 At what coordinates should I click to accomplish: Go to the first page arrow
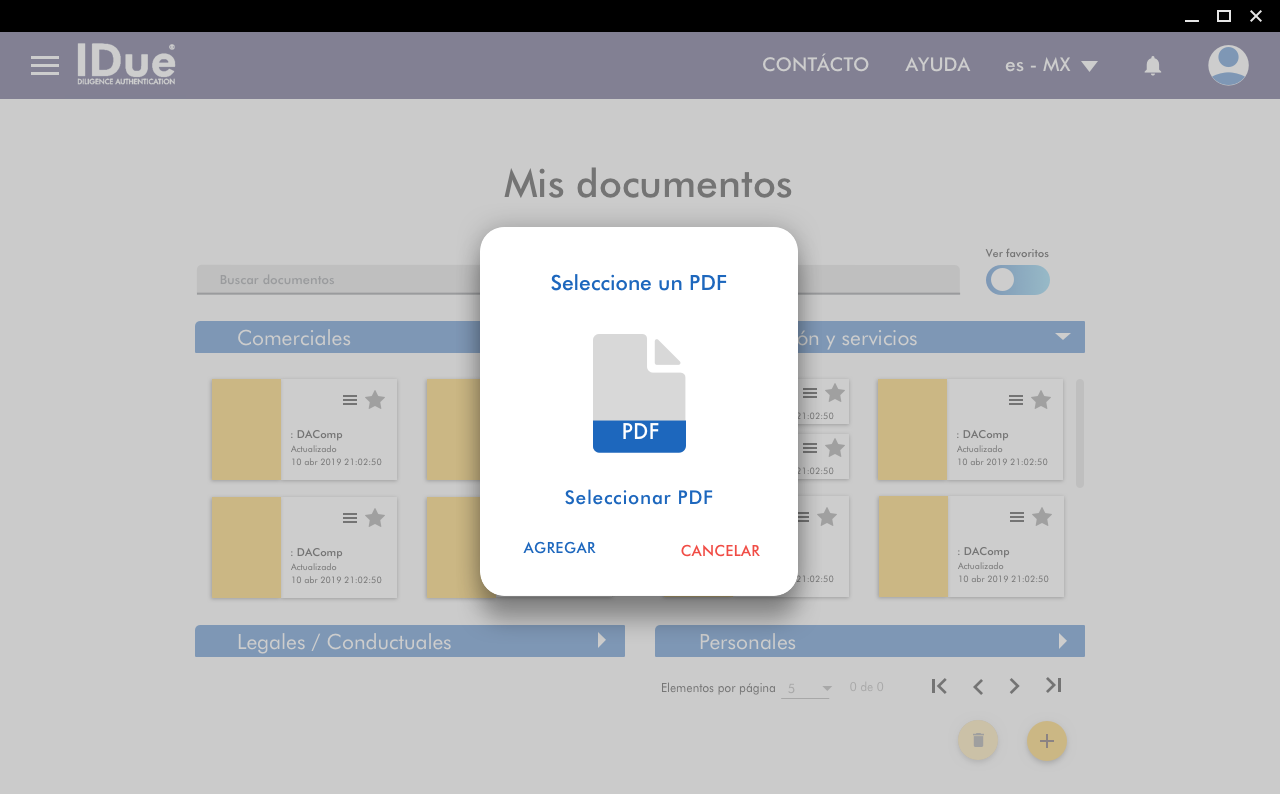point(938,686)
